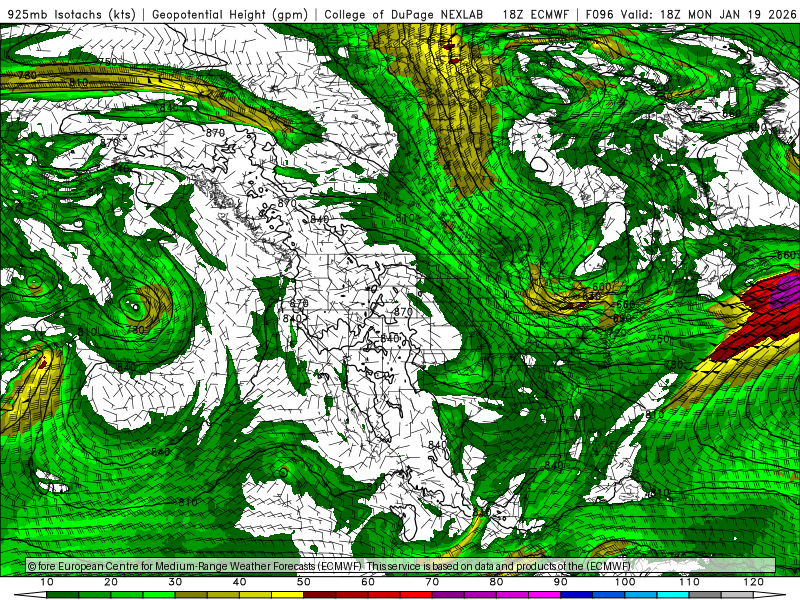Click the magenta 85–90 kt legend swatch
Viewport: 800px width, 600px height.
click(544, 595)
